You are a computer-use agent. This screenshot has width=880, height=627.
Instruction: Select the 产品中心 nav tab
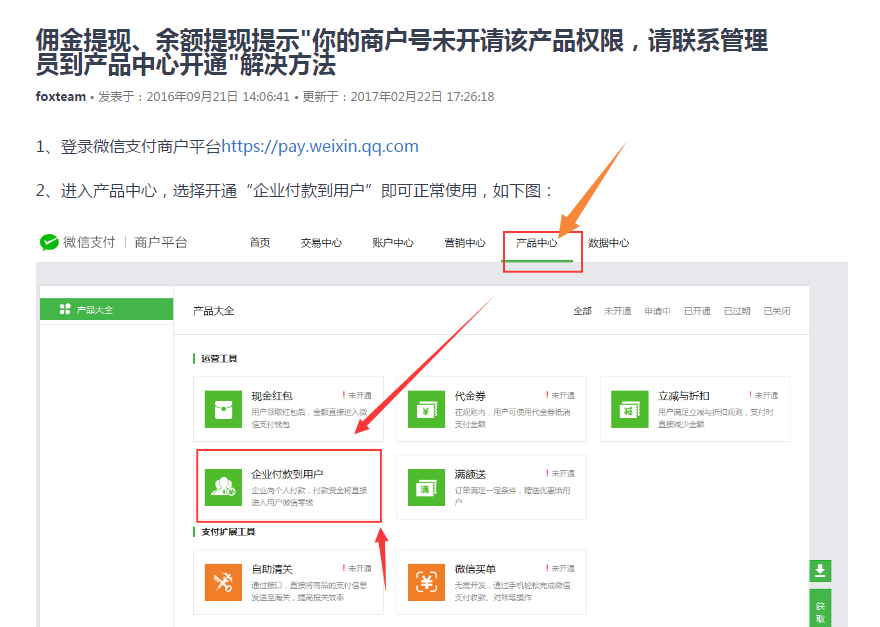pos(537,243)
